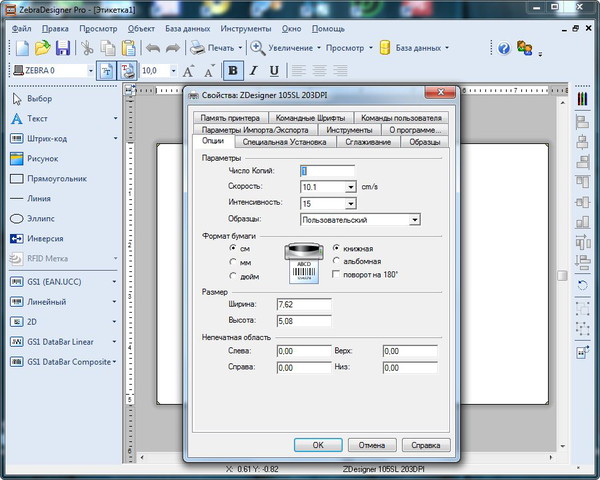Select the мм unit radio button

point(234,262)
